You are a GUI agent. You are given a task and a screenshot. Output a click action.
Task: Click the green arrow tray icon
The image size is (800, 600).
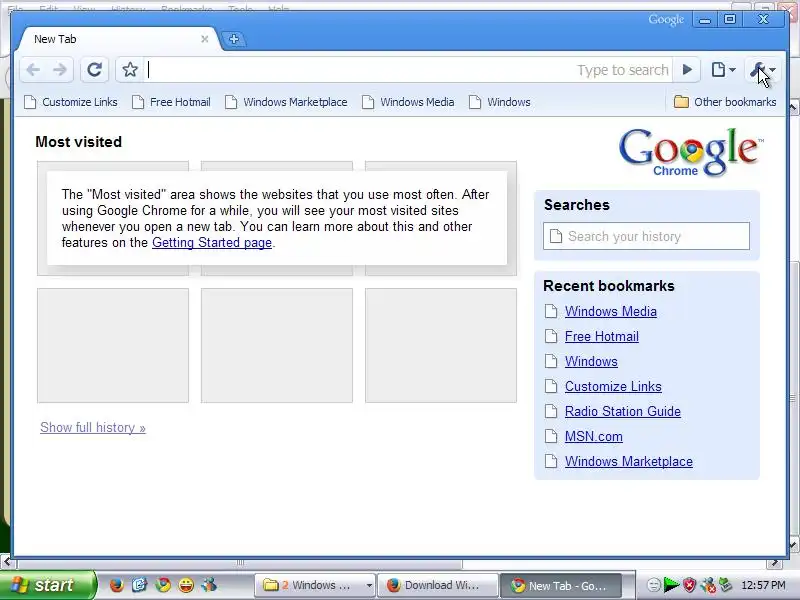pos(671,585)
